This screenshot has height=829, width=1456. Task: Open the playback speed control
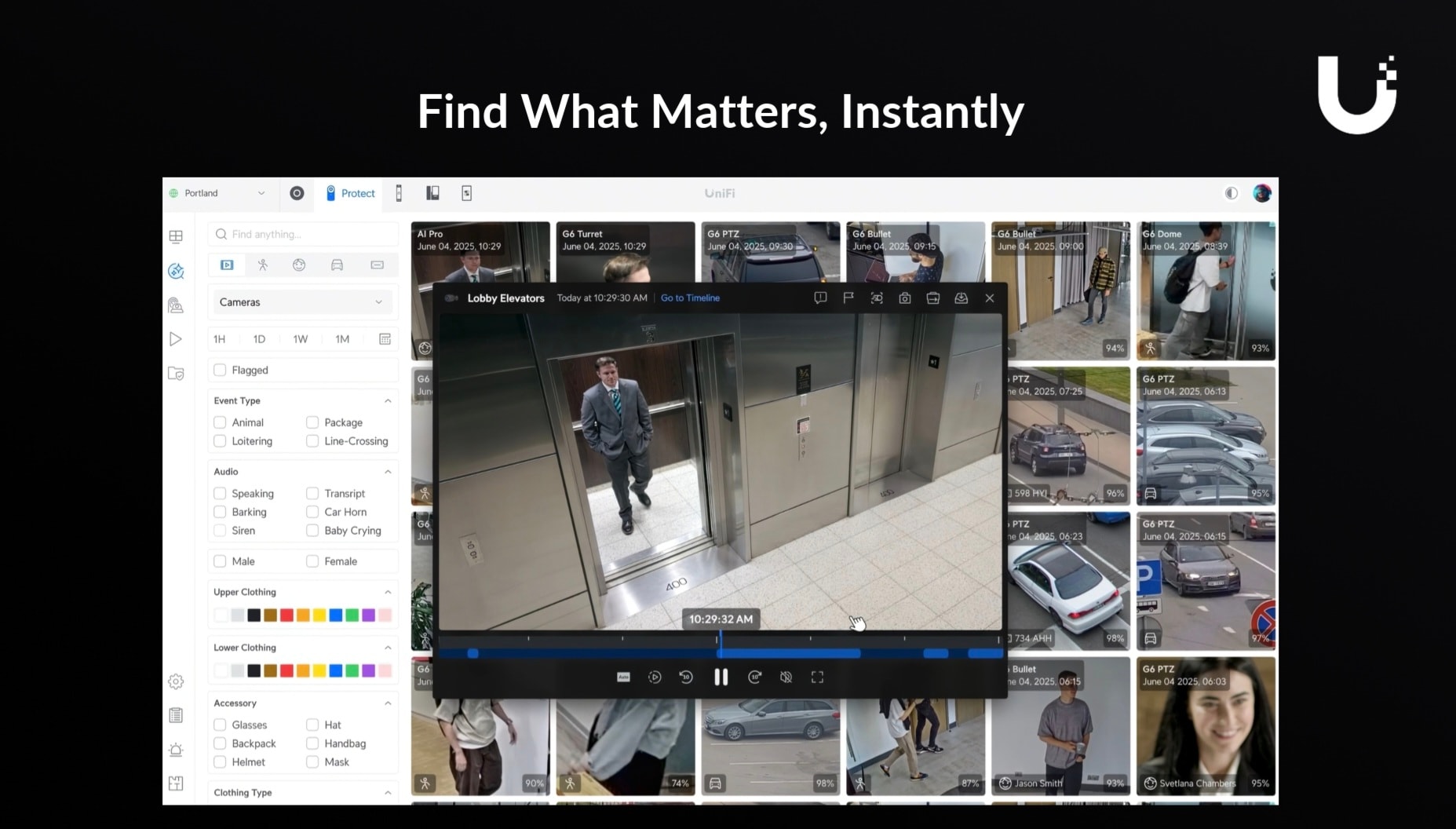tap(655, 677)
